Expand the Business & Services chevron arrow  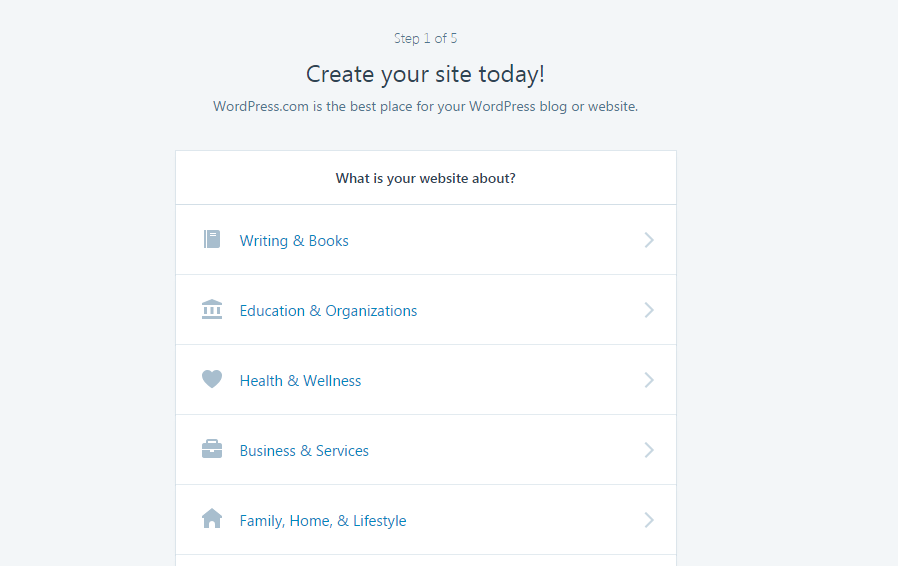click(x=649, y=450)
